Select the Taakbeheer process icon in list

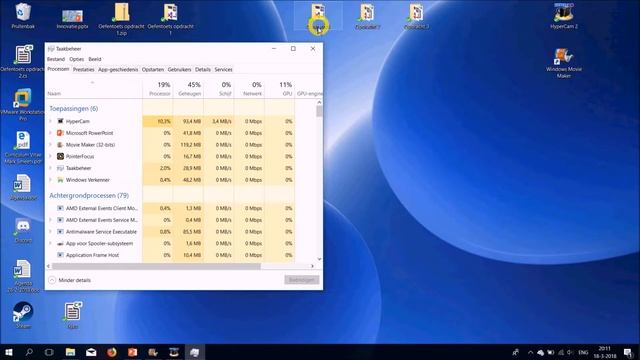(60, 168)
